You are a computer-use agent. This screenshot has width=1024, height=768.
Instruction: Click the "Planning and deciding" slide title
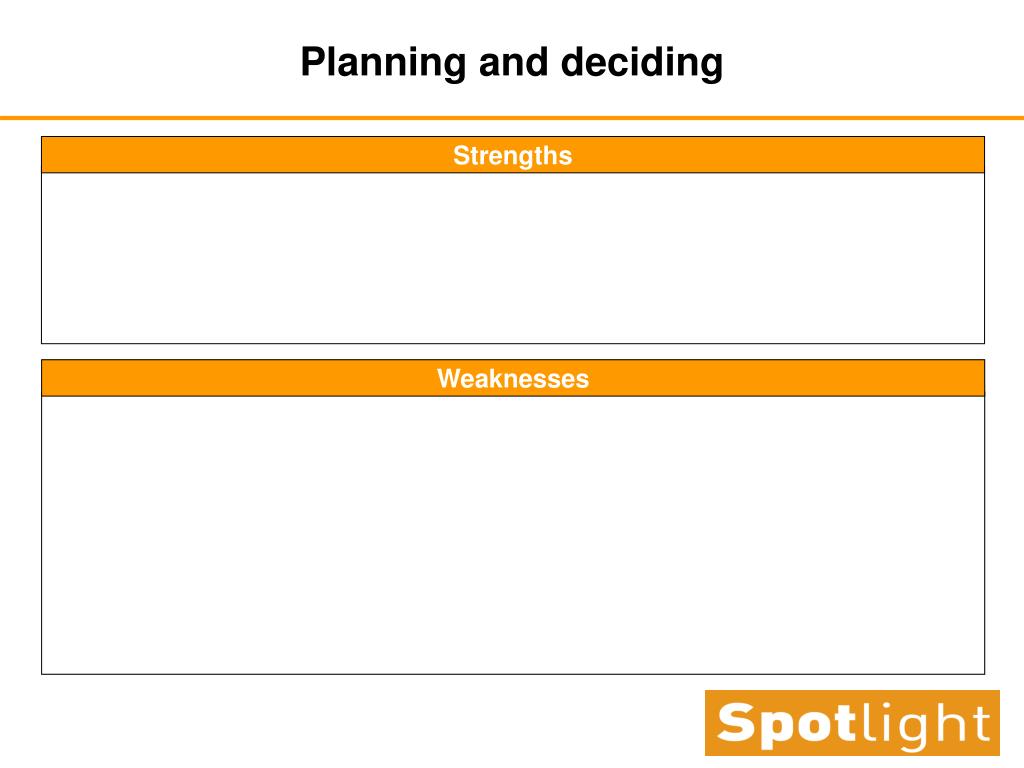[x=512, y=63]
